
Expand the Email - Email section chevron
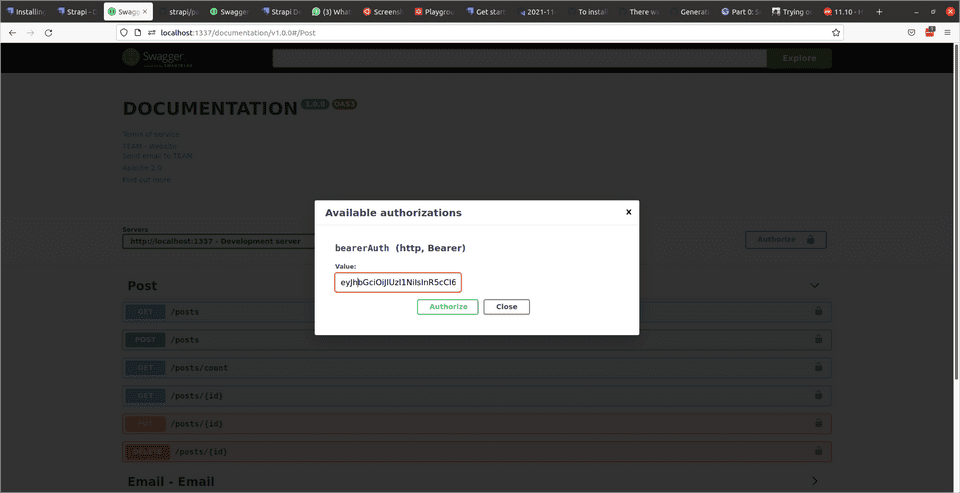(814, 481)
